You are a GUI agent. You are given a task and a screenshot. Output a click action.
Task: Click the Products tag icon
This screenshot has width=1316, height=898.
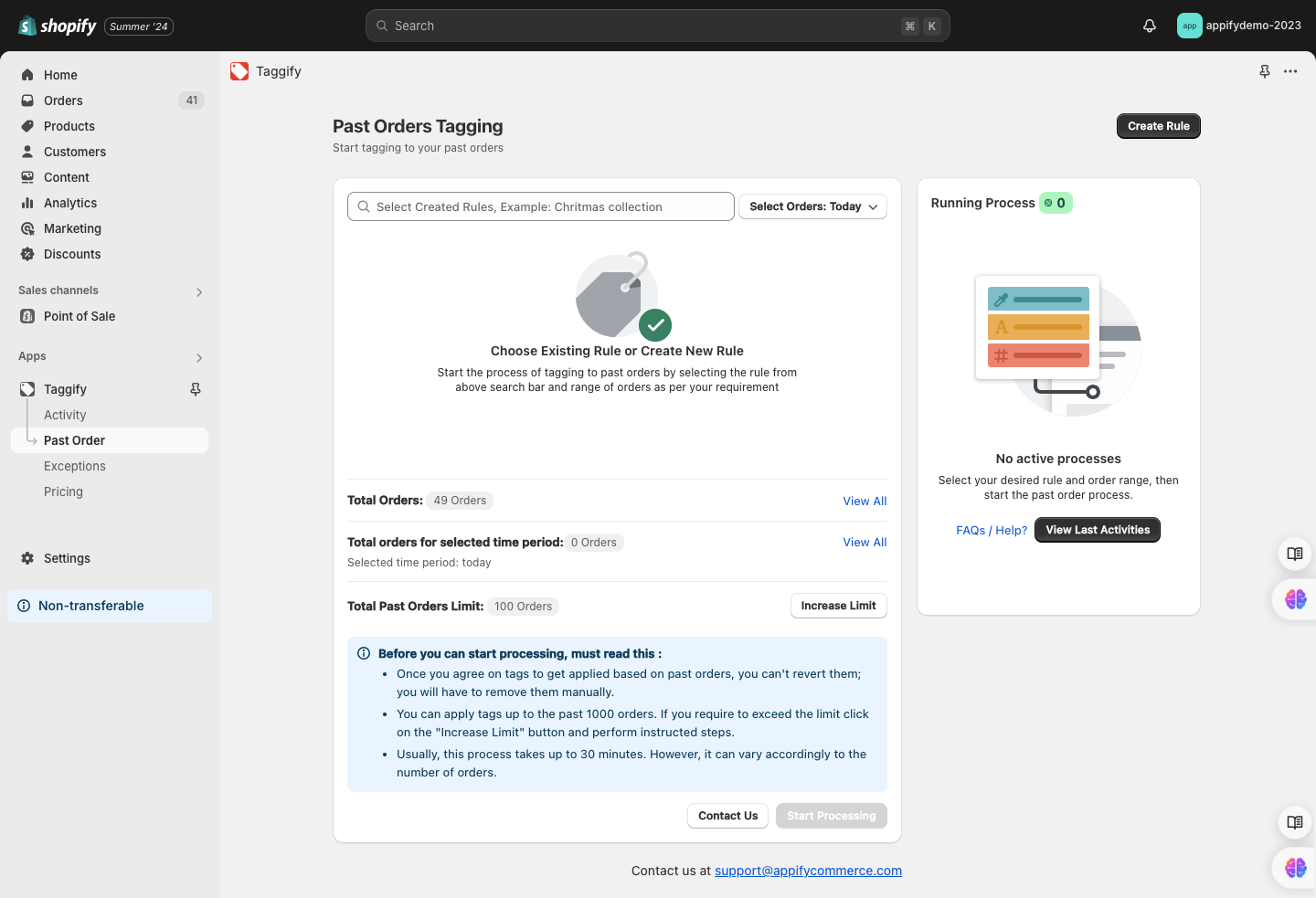[x=27, y=126]
